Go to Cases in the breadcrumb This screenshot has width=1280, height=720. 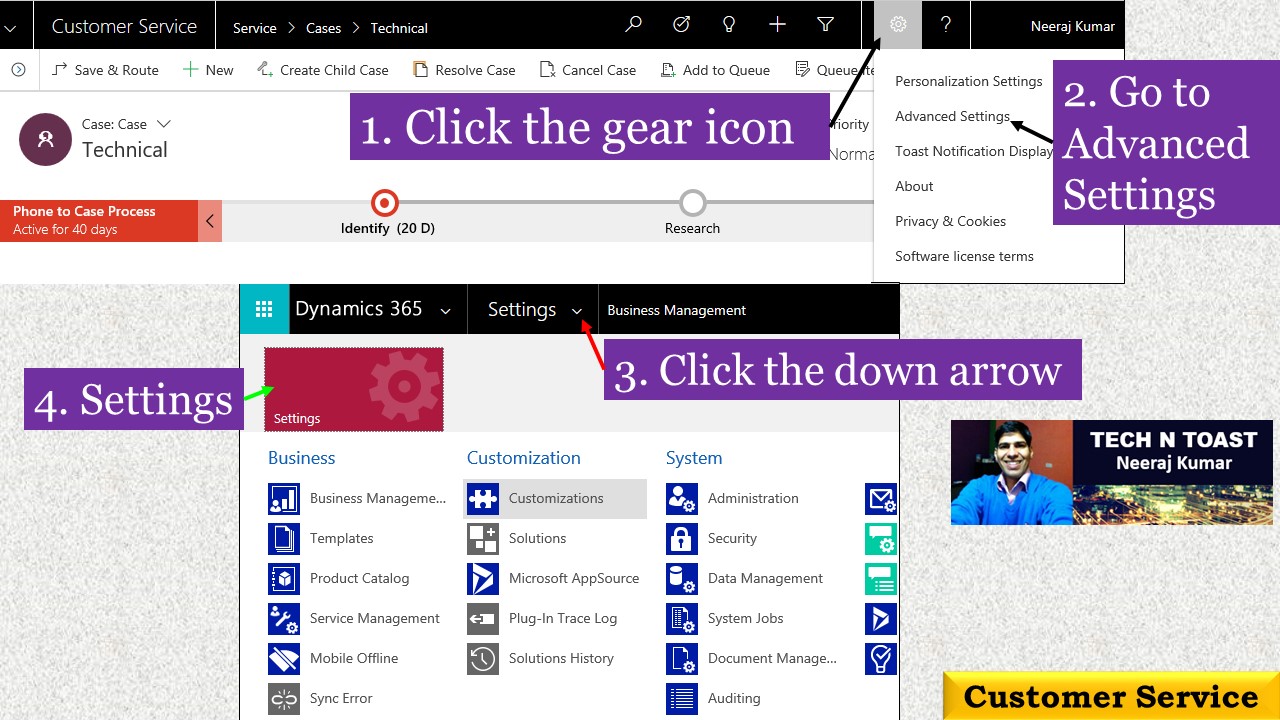324,28
